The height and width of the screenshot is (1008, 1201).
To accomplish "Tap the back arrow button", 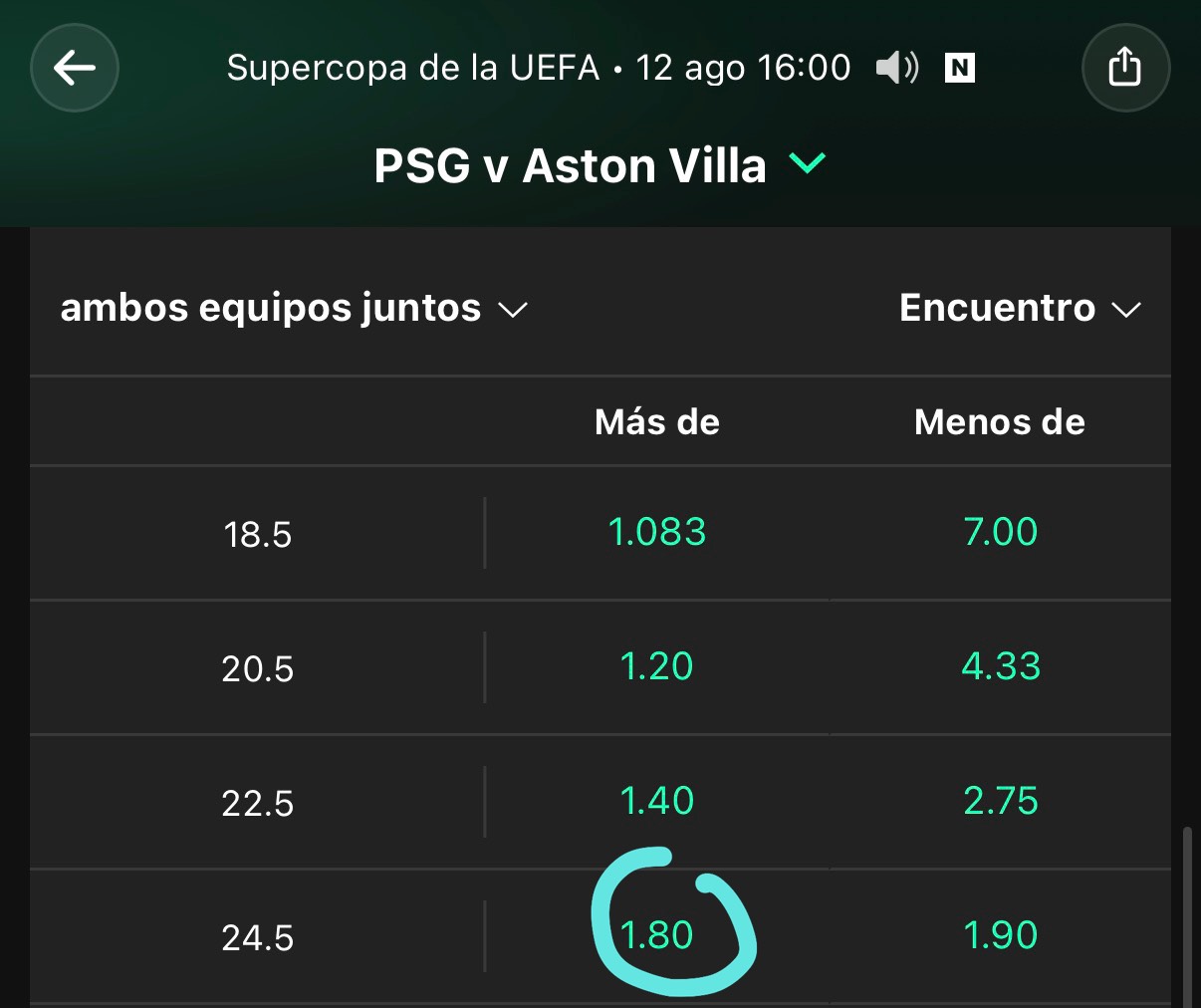I will tap(75, 68).
